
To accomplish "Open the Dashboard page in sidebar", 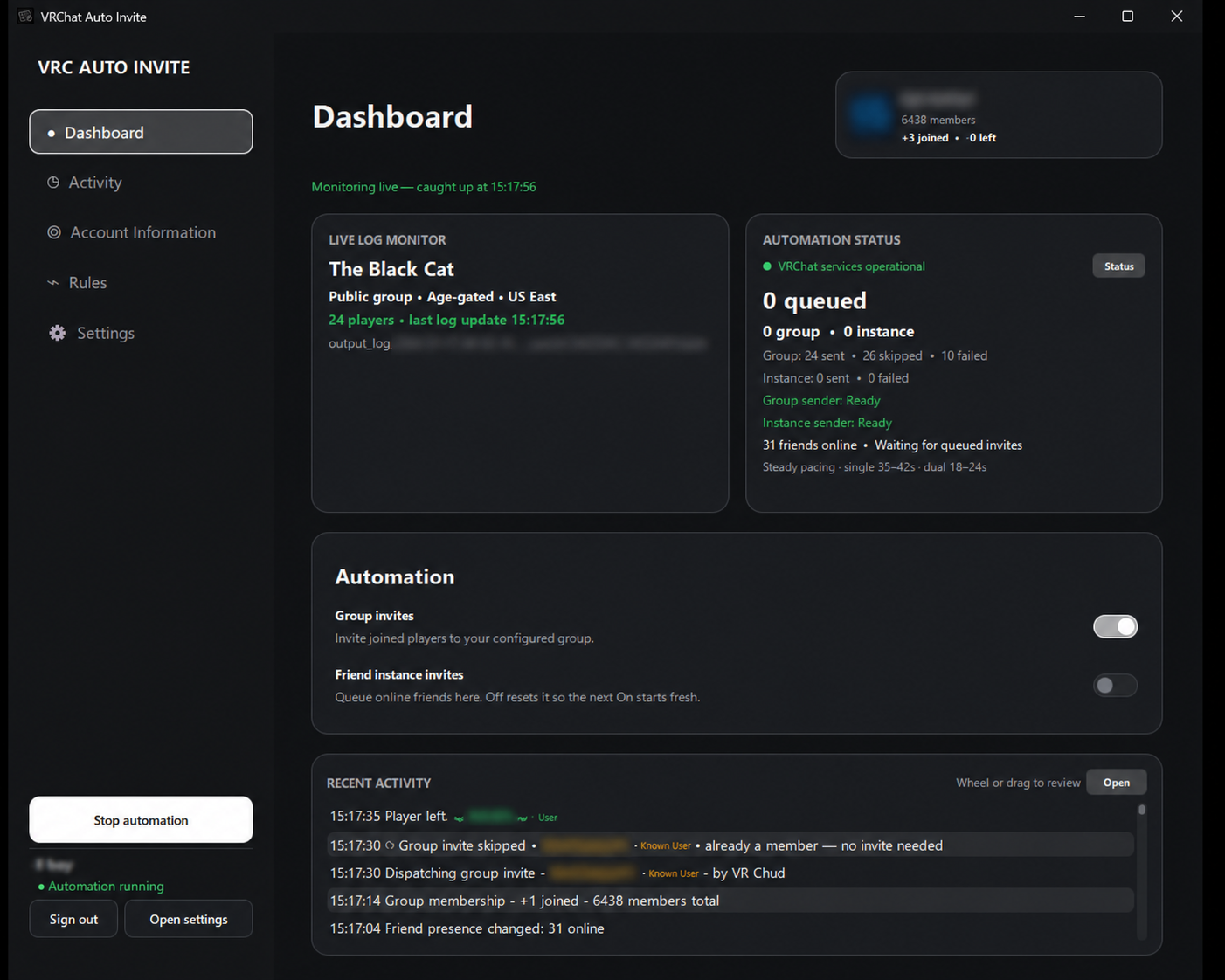I will click(x=141, y=132).
